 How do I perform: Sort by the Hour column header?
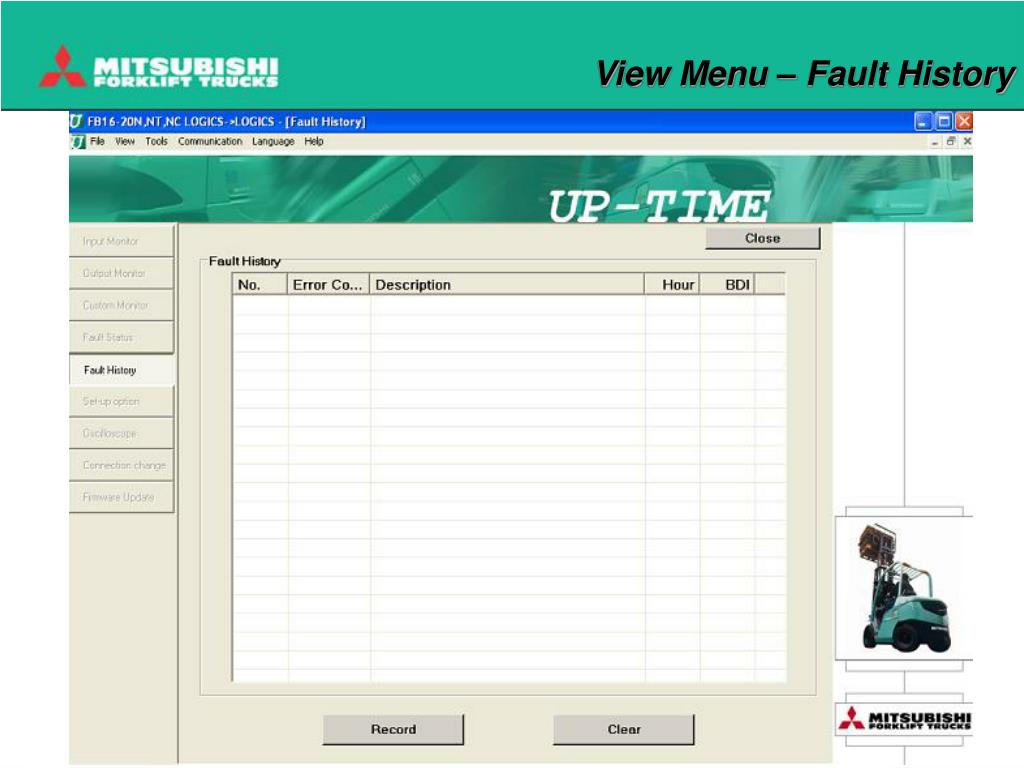click(672, 285)
